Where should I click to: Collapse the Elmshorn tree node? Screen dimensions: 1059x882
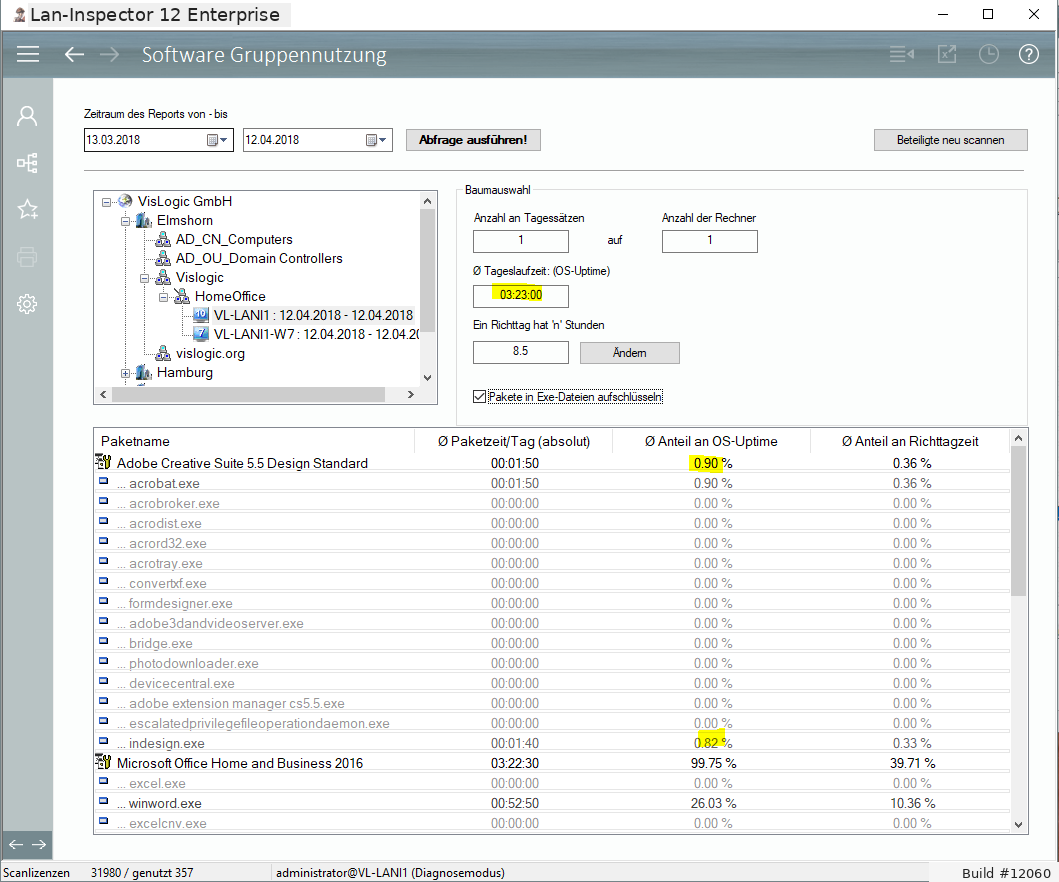pyautogui.click(x=125, y=221)
